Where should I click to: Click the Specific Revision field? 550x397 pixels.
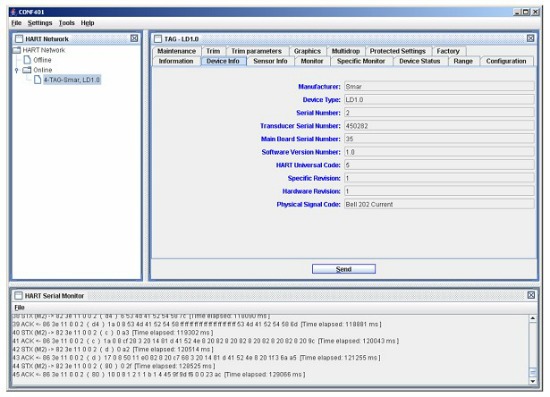pyautogui.click(x=439, y=178)
